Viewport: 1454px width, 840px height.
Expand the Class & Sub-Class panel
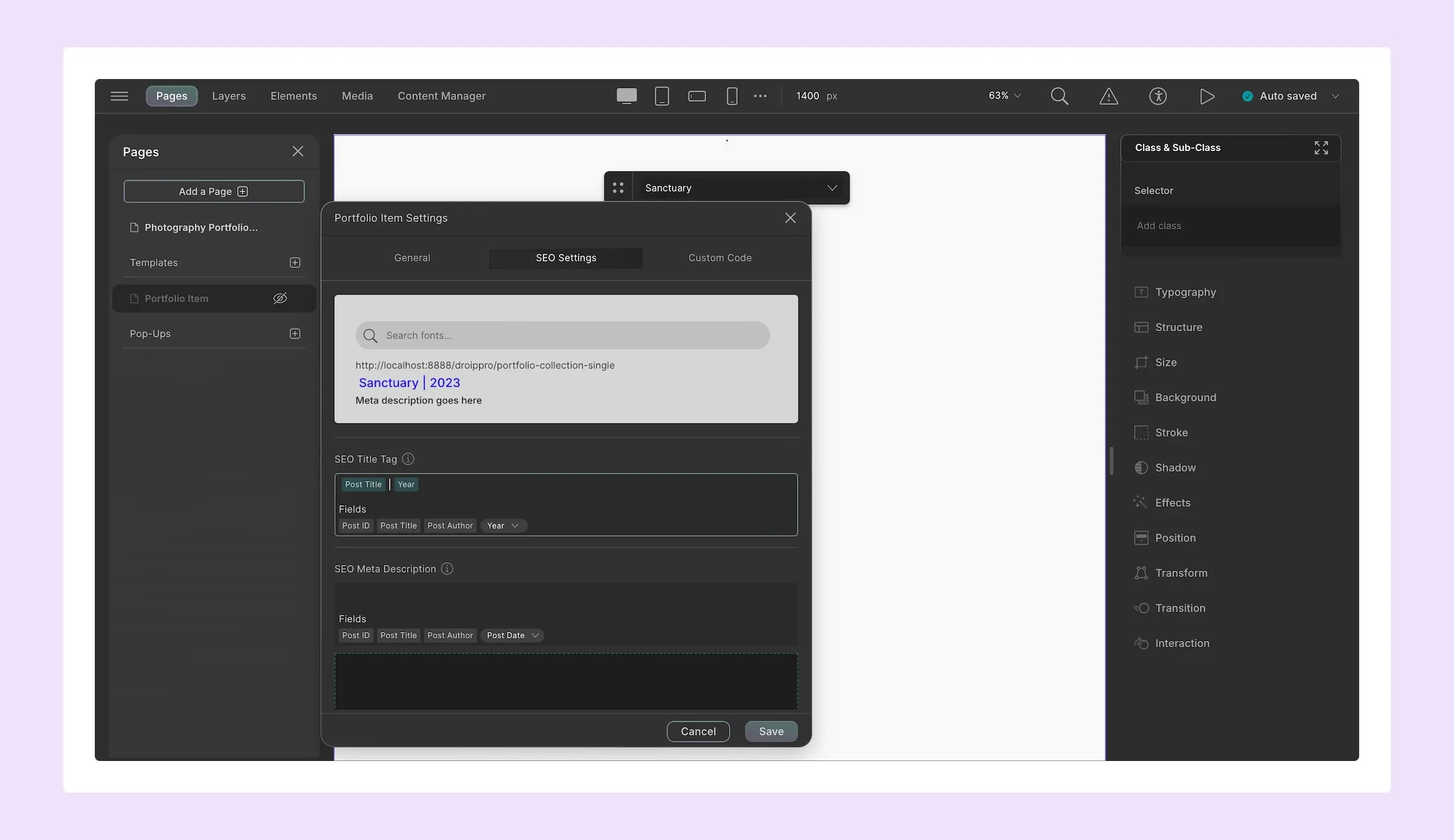(1321, 148)
